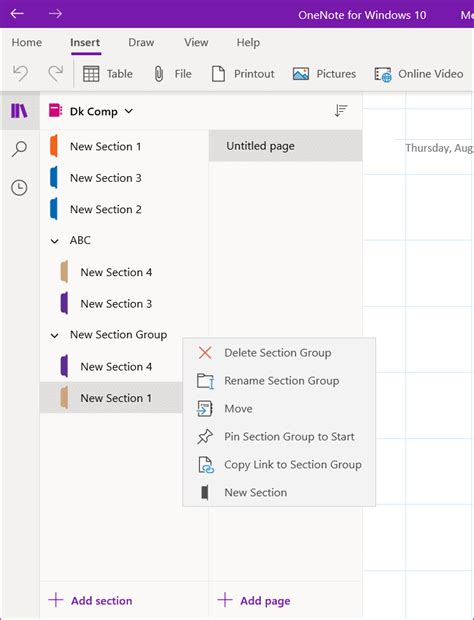Click the New Section icon in context menu
This screenshot has width=474, height=620.
pos(204,493)
